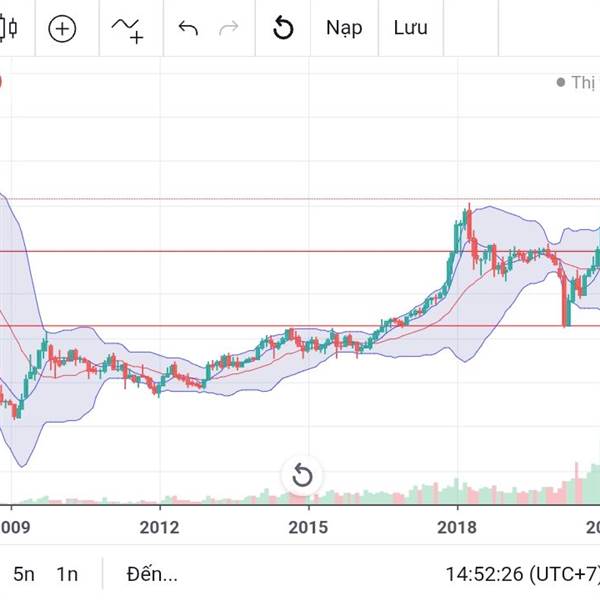Image resolution: width=600 pixels, height=600 pixels.
Task: Select the 5n time range
Action: [24, 574]
